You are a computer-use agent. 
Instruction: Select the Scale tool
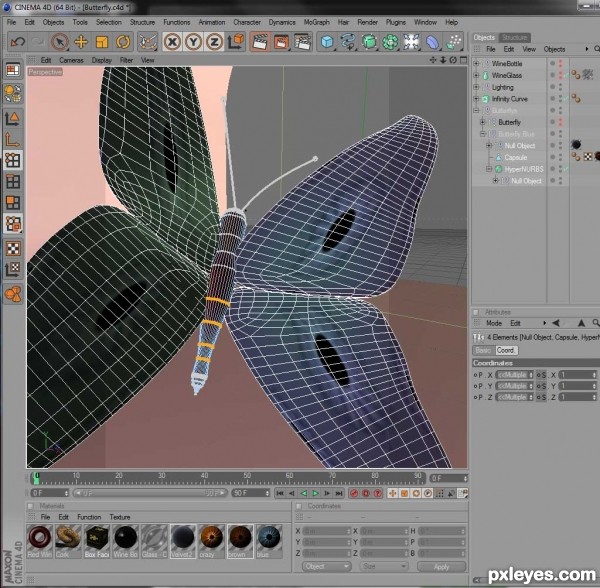coord(102,42)
